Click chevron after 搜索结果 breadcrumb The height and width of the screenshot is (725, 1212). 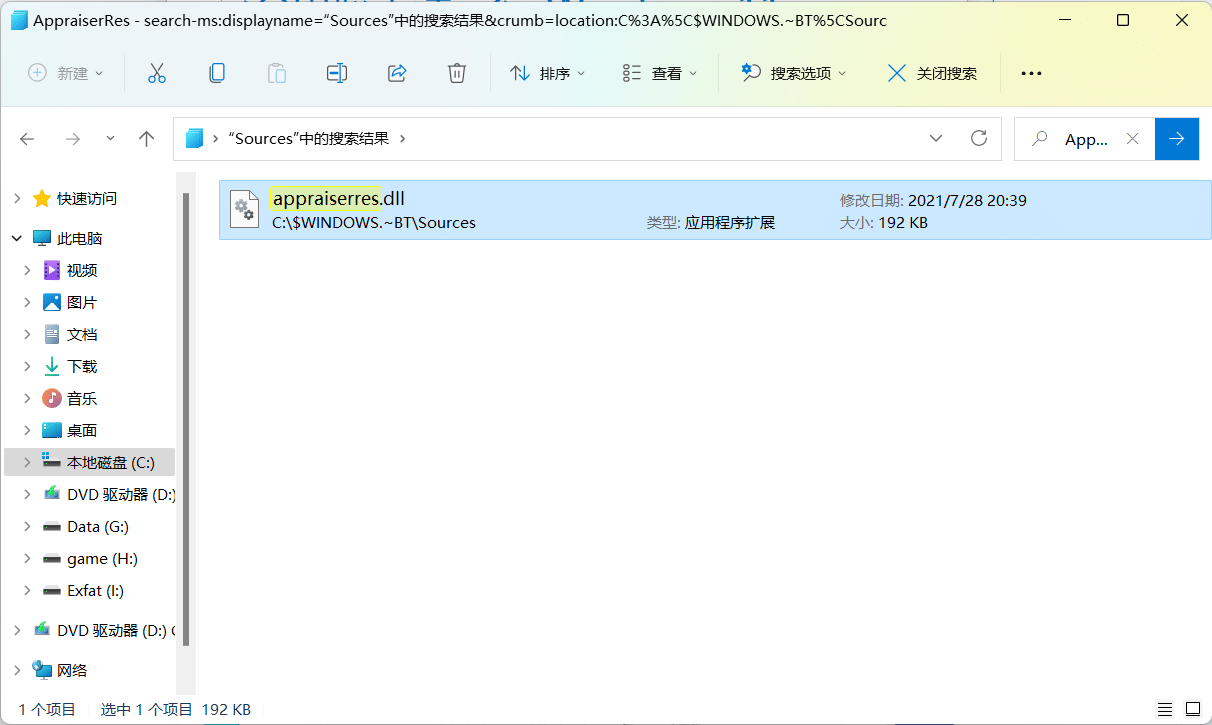tap(402, 139)
